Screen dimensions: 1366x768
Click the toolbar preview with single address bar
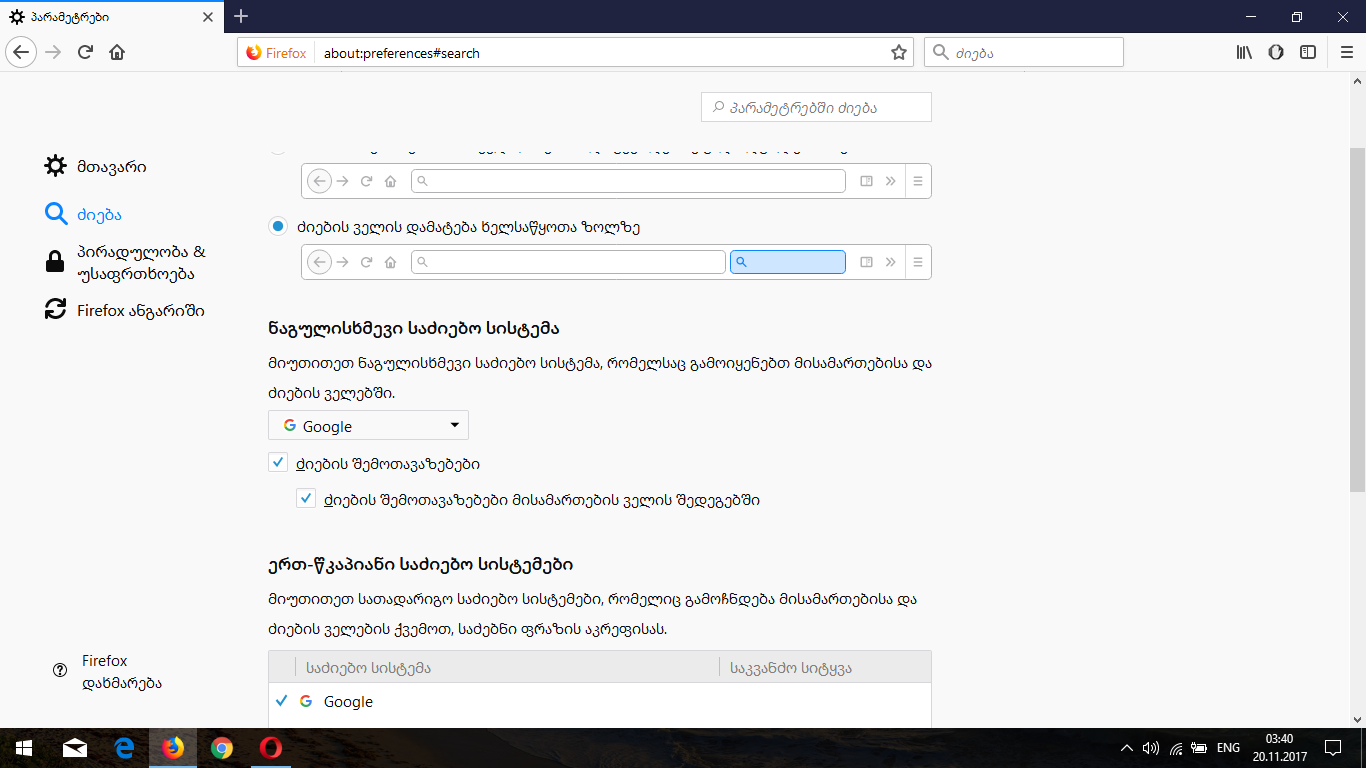(616, 181)
